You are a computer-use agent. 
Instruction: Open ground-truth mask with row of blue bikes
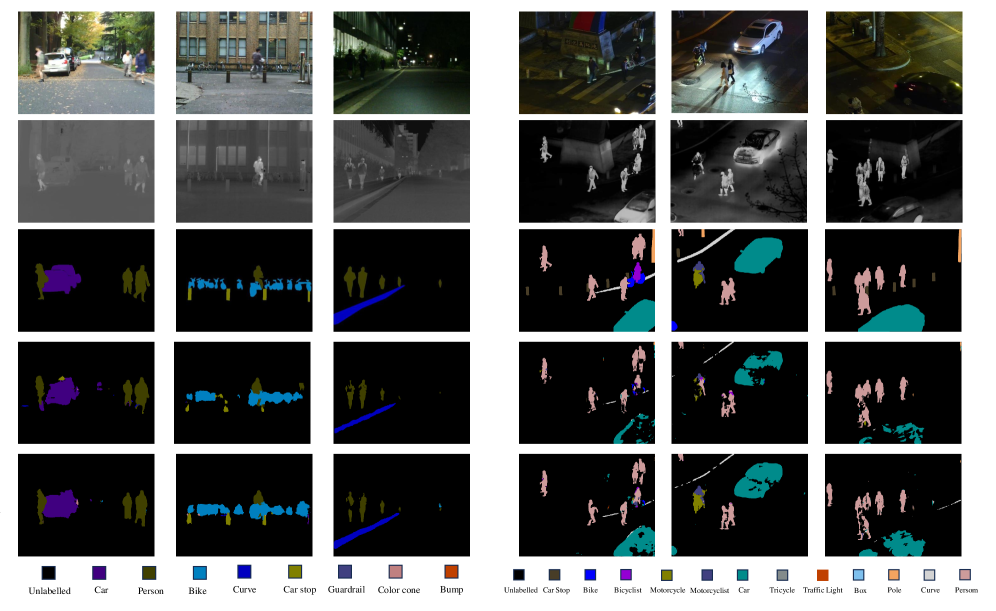point(244,280)
